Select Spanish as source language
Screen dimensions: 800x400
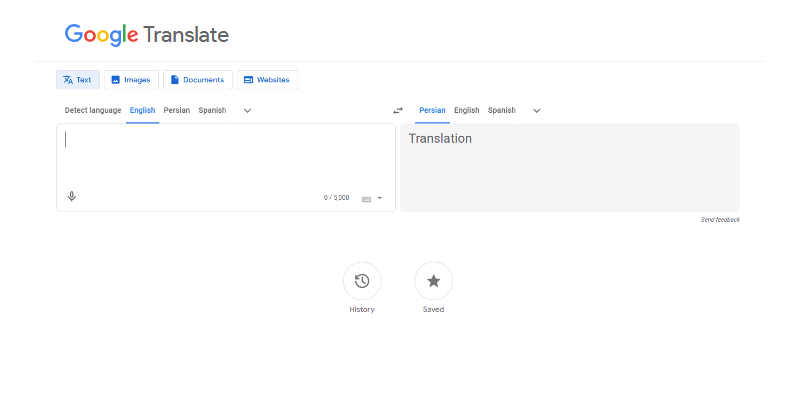[212, 110]
